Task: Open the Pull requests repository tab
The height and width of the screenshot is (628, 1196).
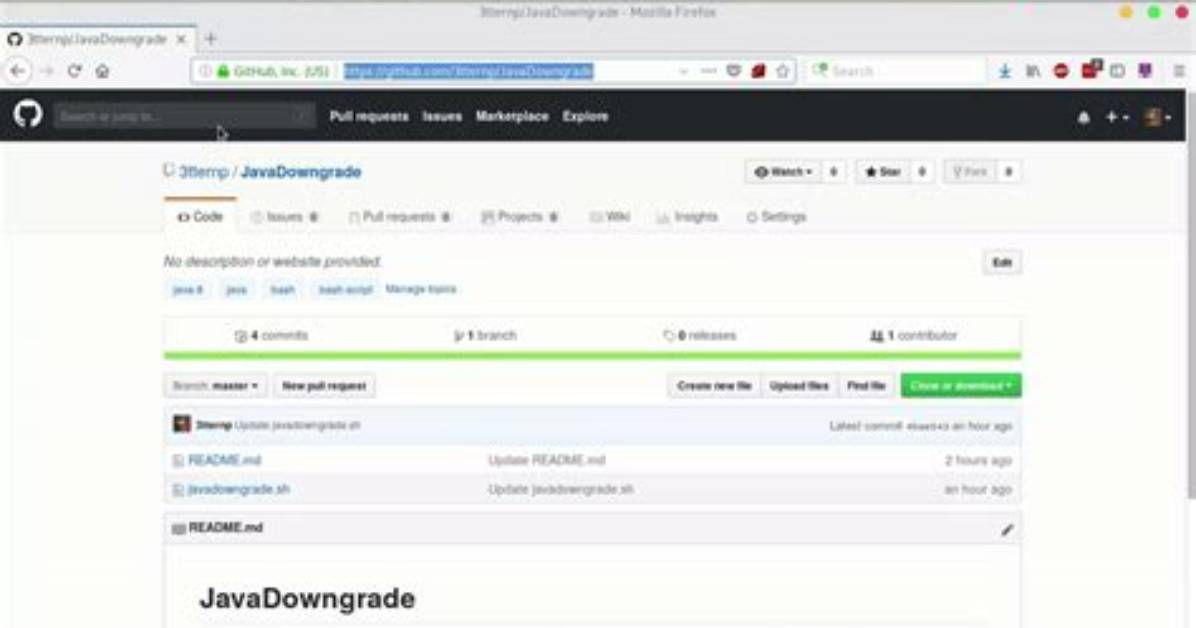Action: (x=399, y=217)
